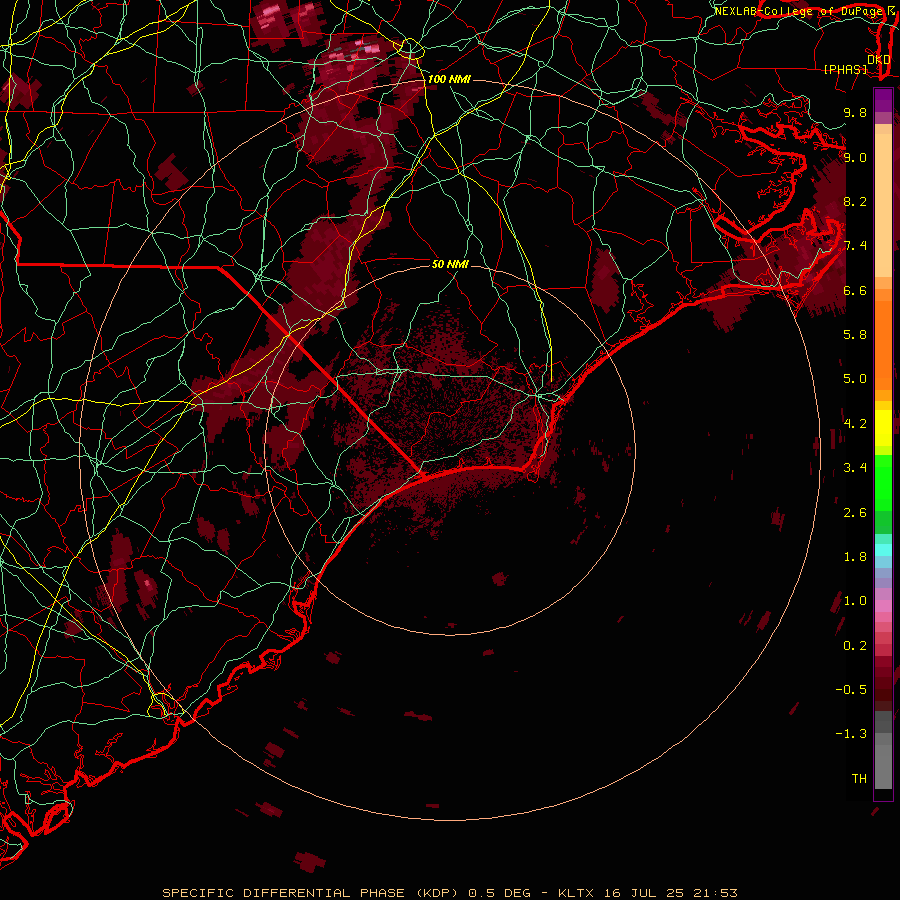Click the NEXLAB-College of DuPage credit text
The height and width of the screenshot is (900, 900).
(798, 11)
